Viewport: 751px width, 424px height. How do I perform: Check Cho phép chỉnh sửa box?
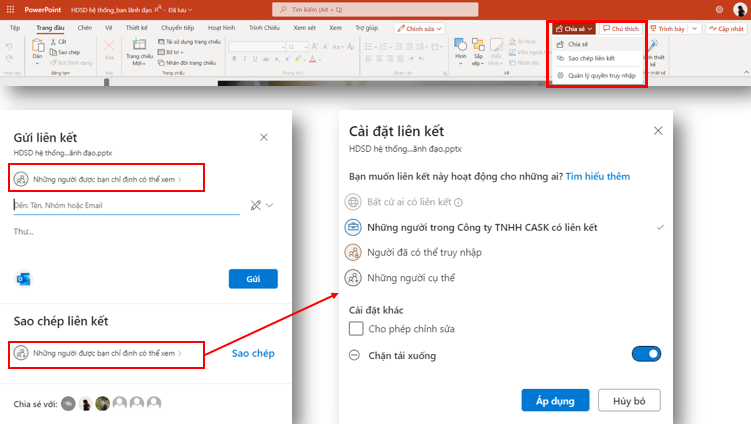coord(356,329)
